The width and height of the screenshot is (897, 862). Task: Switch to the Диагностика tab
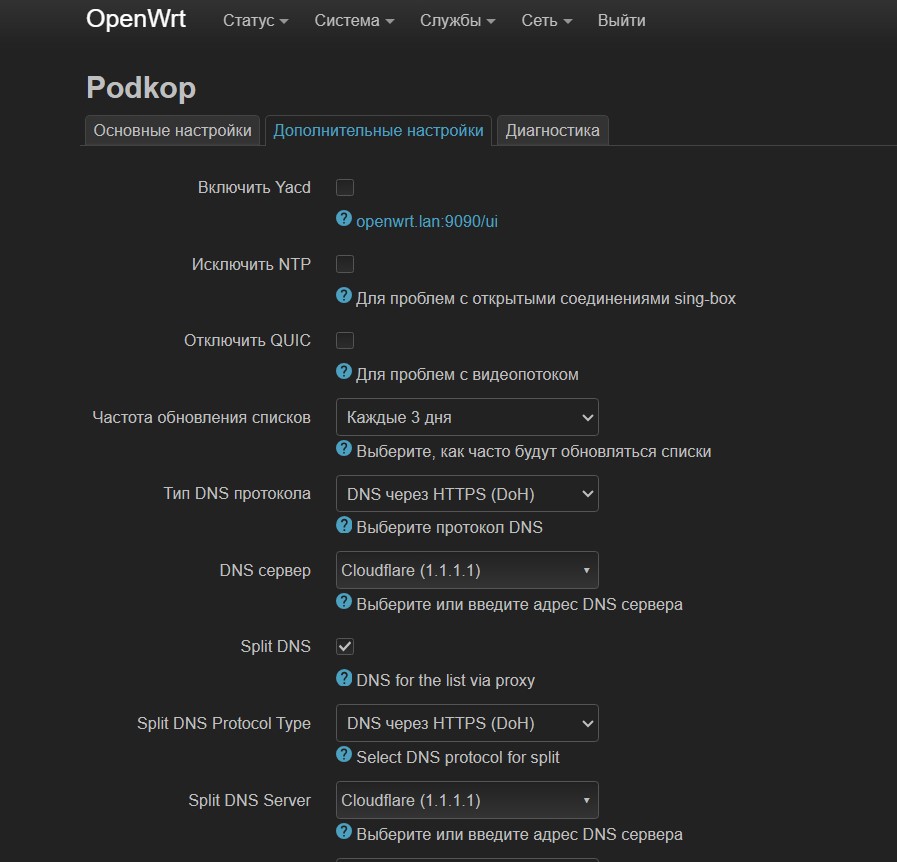pyautogui.click(x=552, y=130)
